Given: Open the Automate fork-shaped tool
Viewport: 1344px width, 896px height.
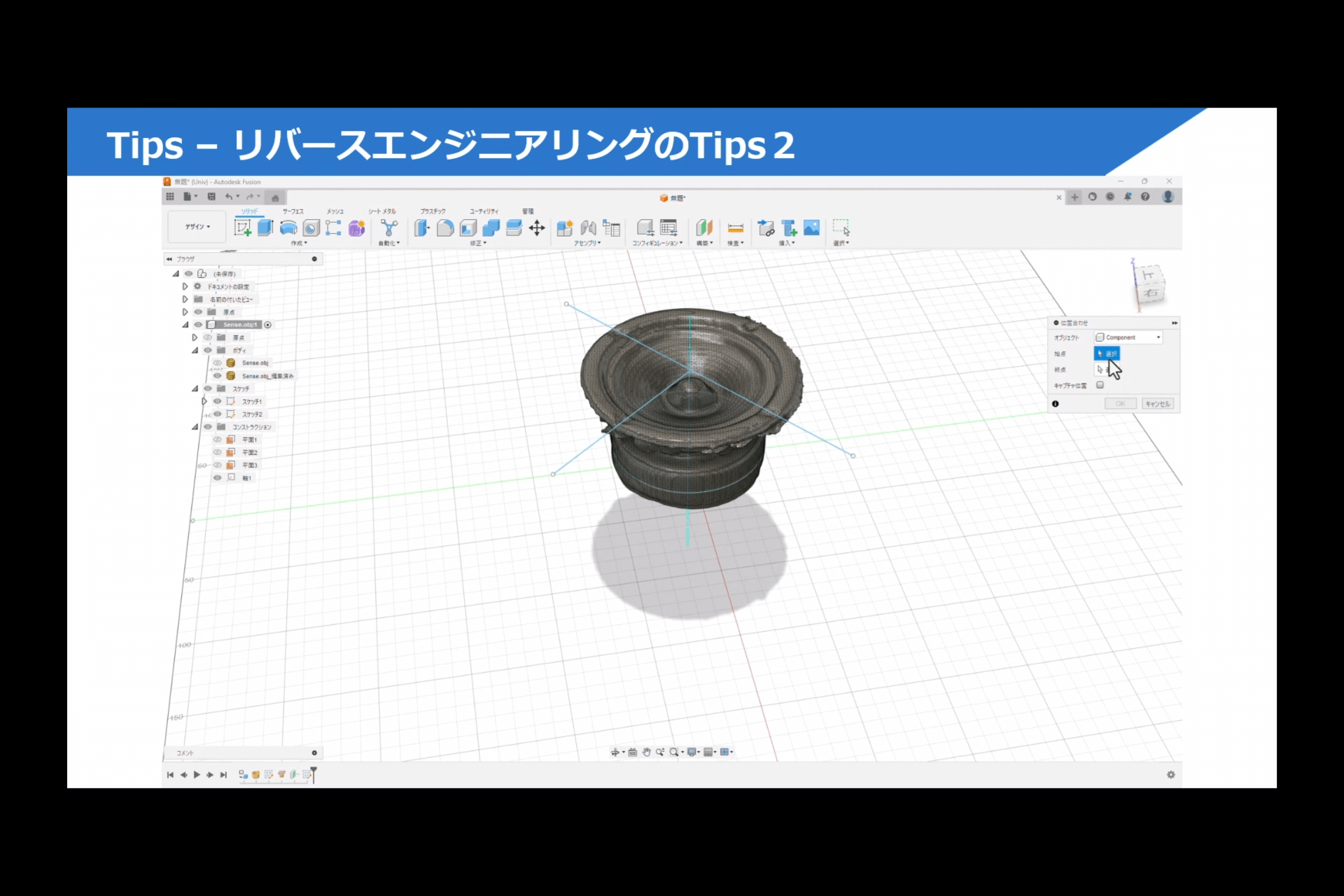Looking at the screenshot, I should (x=389, y=227).
